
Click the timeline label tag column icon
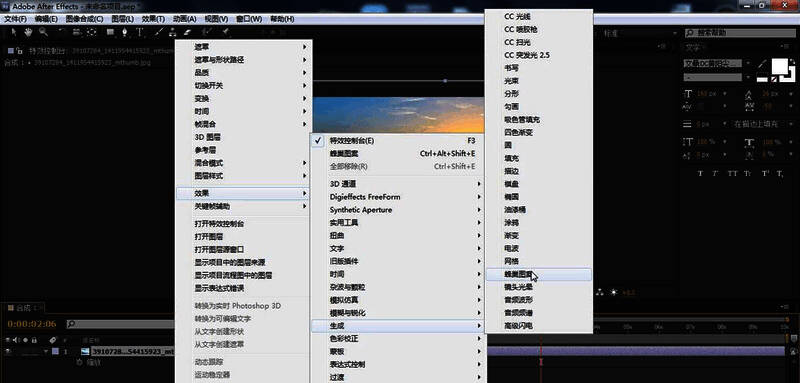[53, 340]
